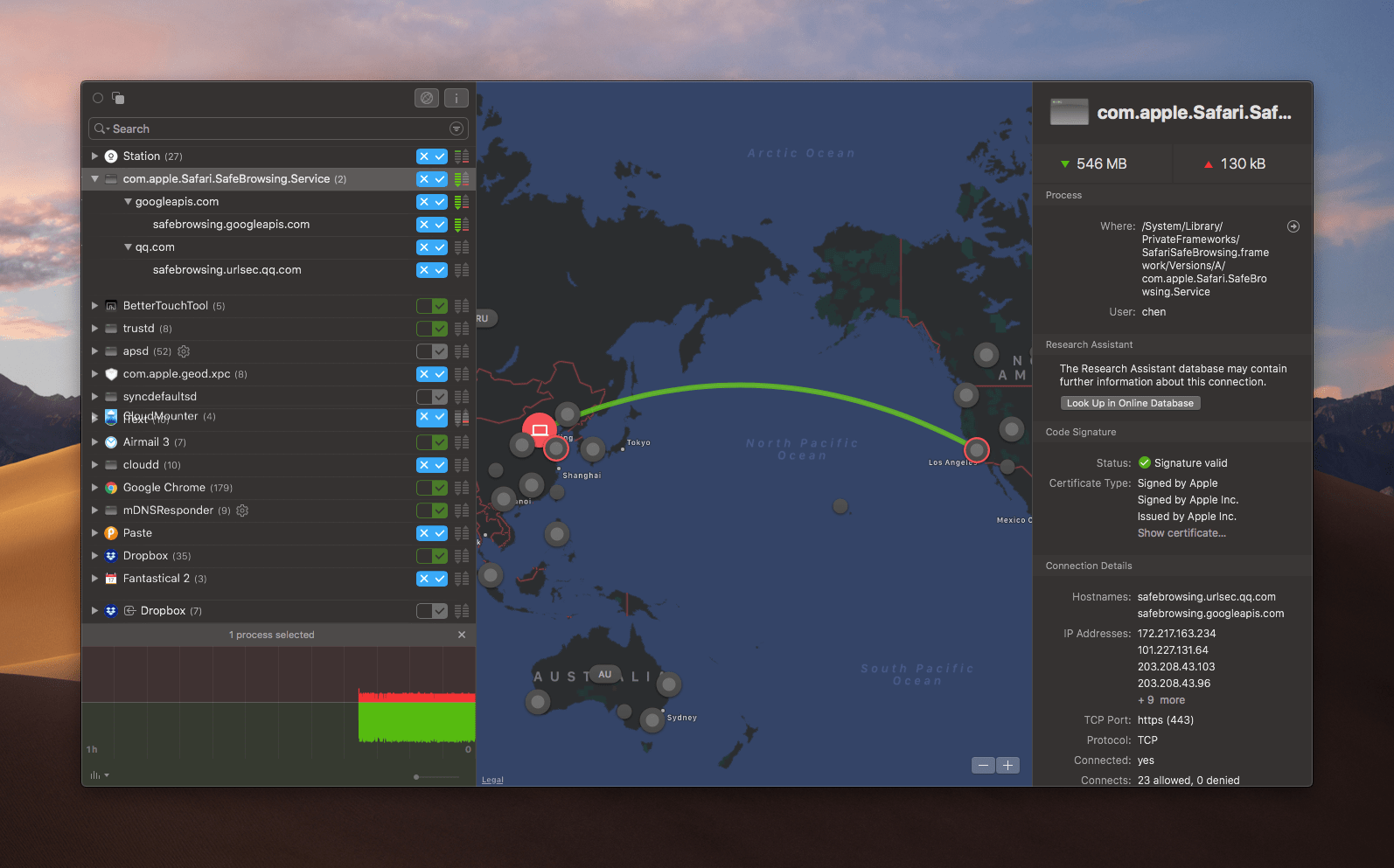Image resolution: width=1394 pixels, height=868 pixels.
Task: Open the search filter options icon
Action: (457, 128)
